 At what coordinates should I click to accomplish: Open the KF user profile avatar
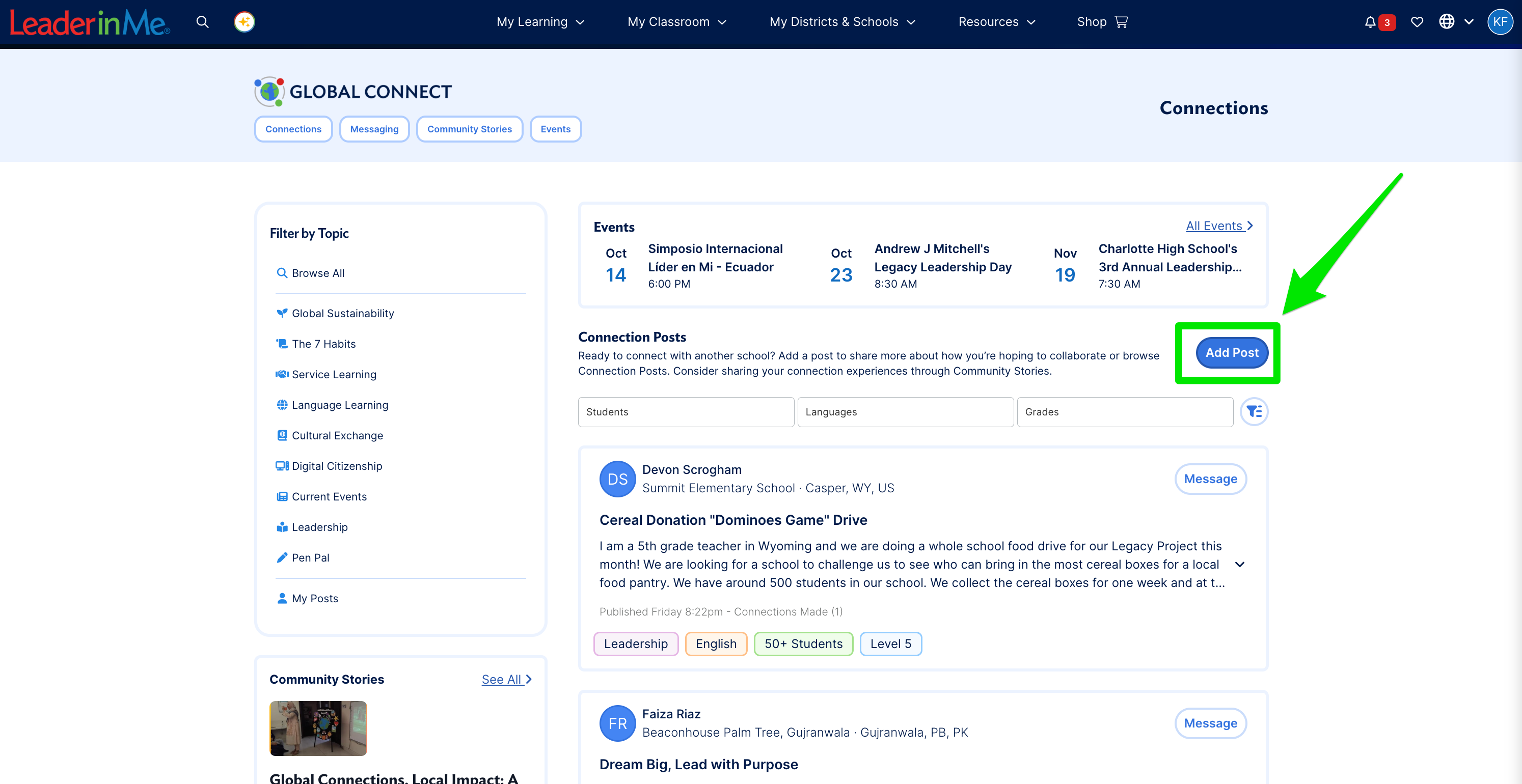[x=1500, y=22]
